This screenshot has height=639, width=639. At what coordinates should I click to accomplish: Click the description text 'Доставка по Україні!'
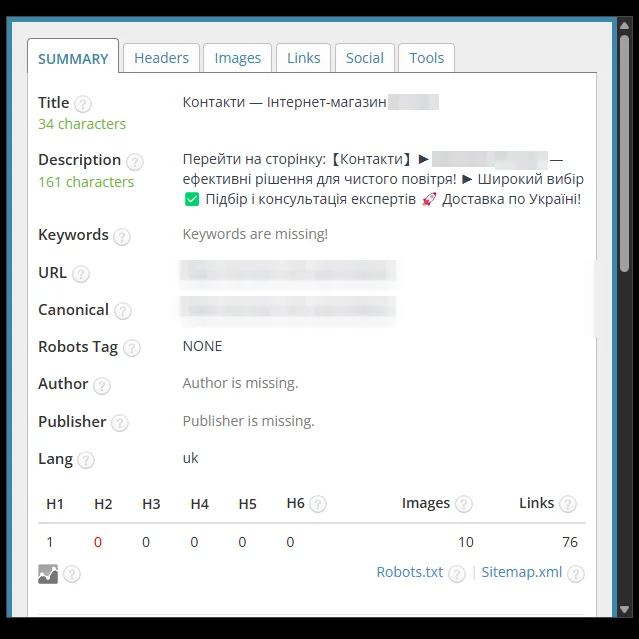[512, 199]
